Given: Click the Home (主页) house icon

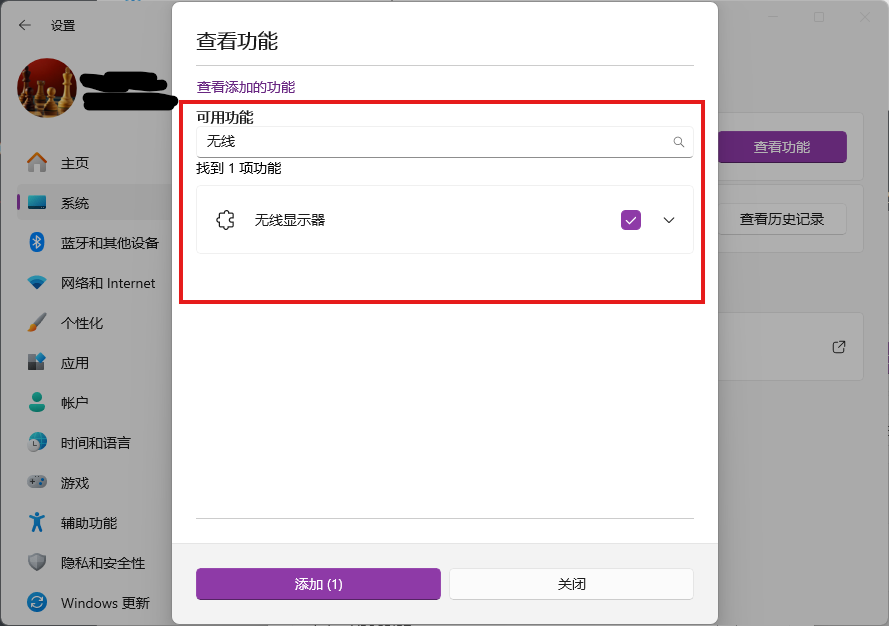Looking at the screenshot, I should click(x=37, y=163).
